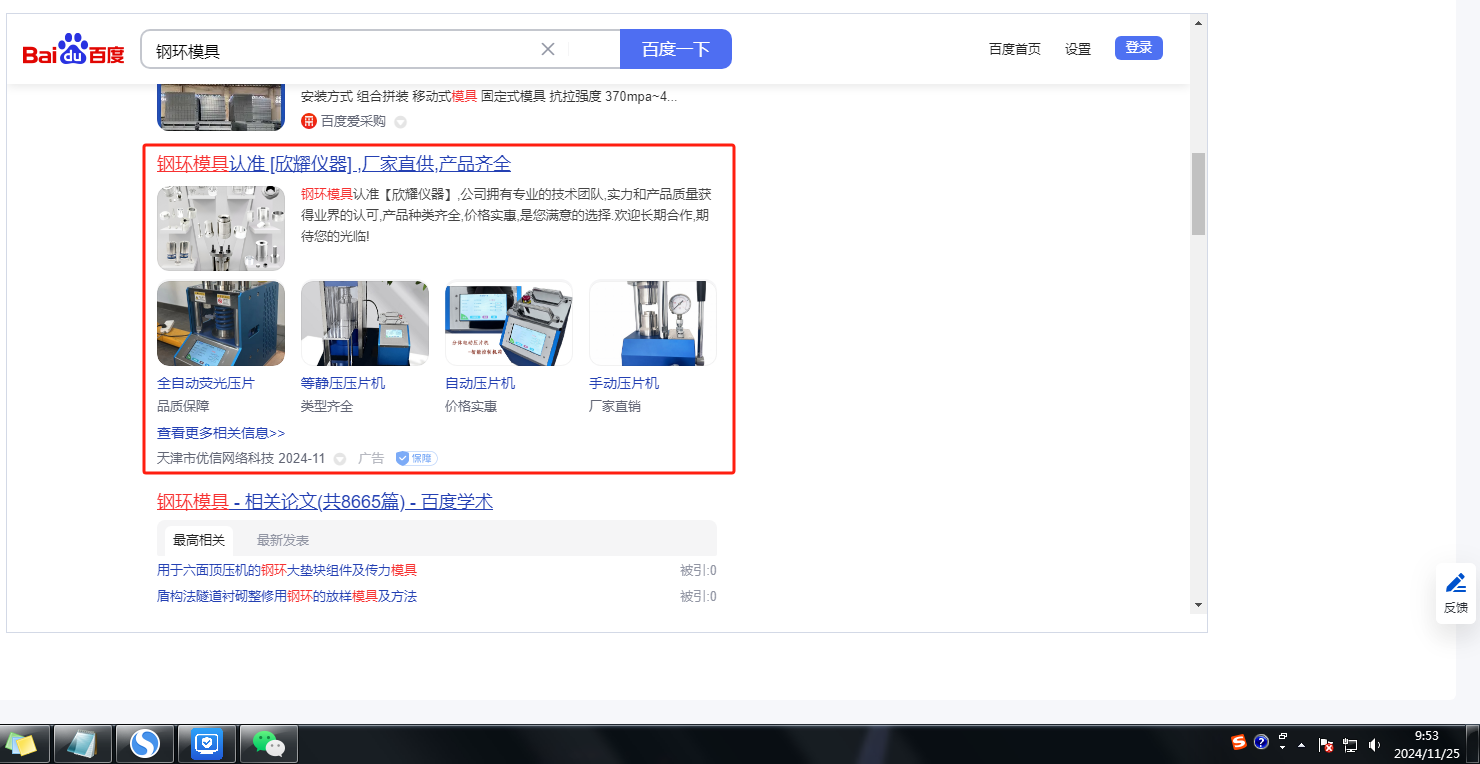
Task: Click the 类型齐全 caption
Action: click(x=327, y=406)
